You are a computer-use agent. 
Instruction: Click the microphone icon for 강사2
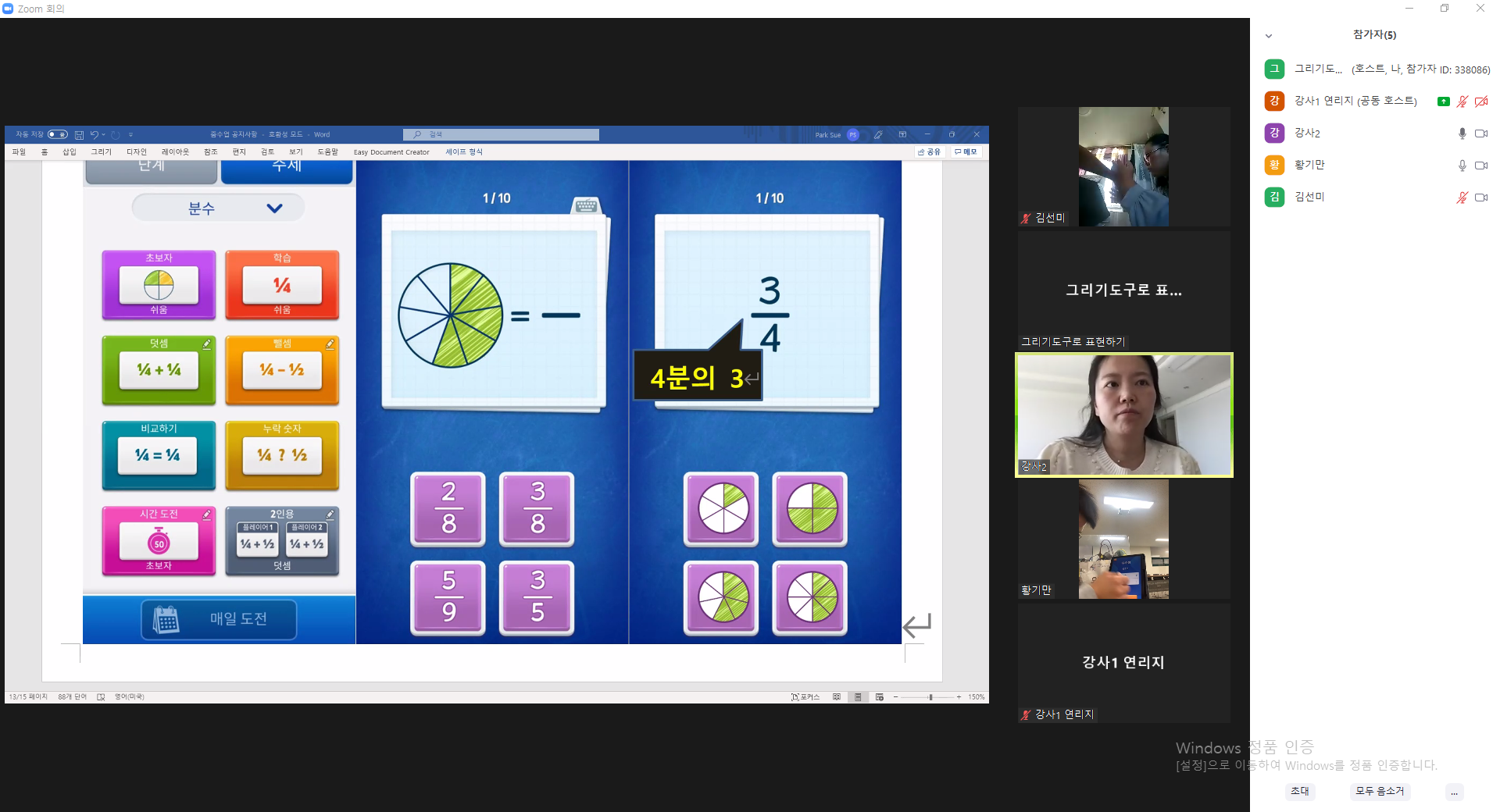1462,134
